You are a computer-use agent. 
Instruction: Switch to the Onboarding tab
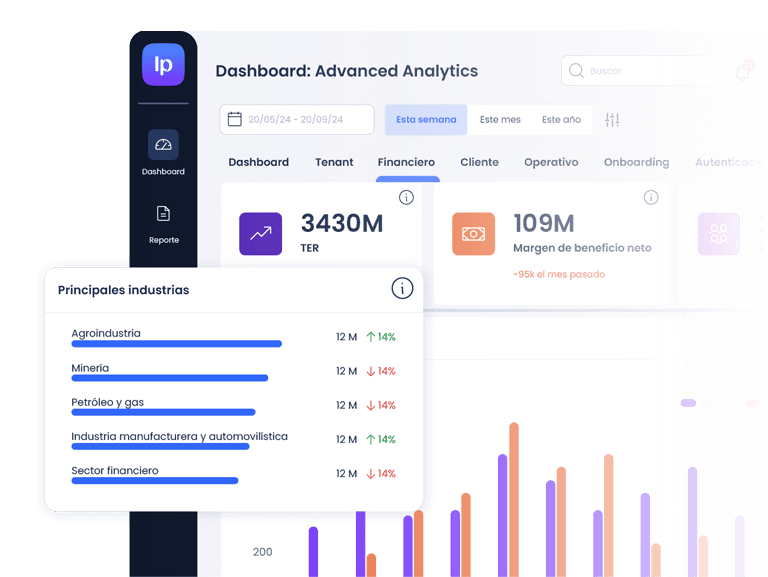(636, 162)
